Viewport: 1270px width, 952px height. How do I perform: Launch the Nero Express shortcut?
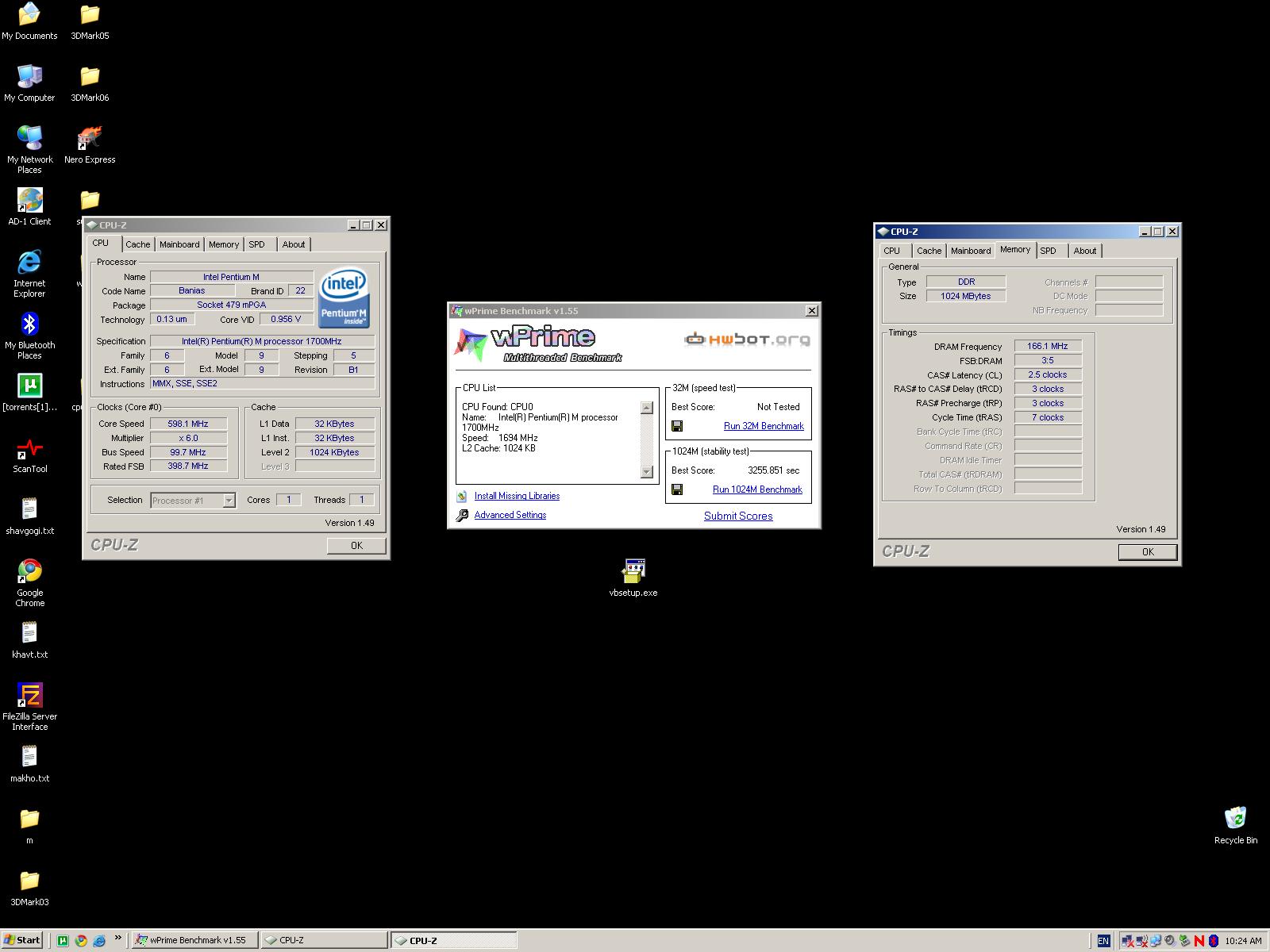click(x=90, y=146)
